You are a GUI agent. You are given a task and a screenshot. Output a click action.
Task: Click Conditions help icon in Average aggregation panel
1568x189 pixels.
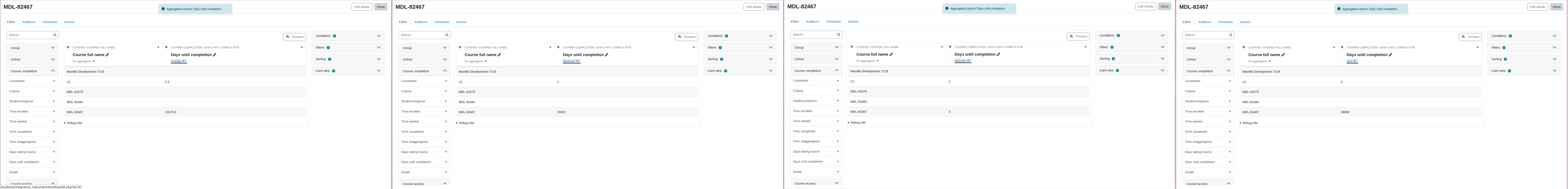(334, 36)
